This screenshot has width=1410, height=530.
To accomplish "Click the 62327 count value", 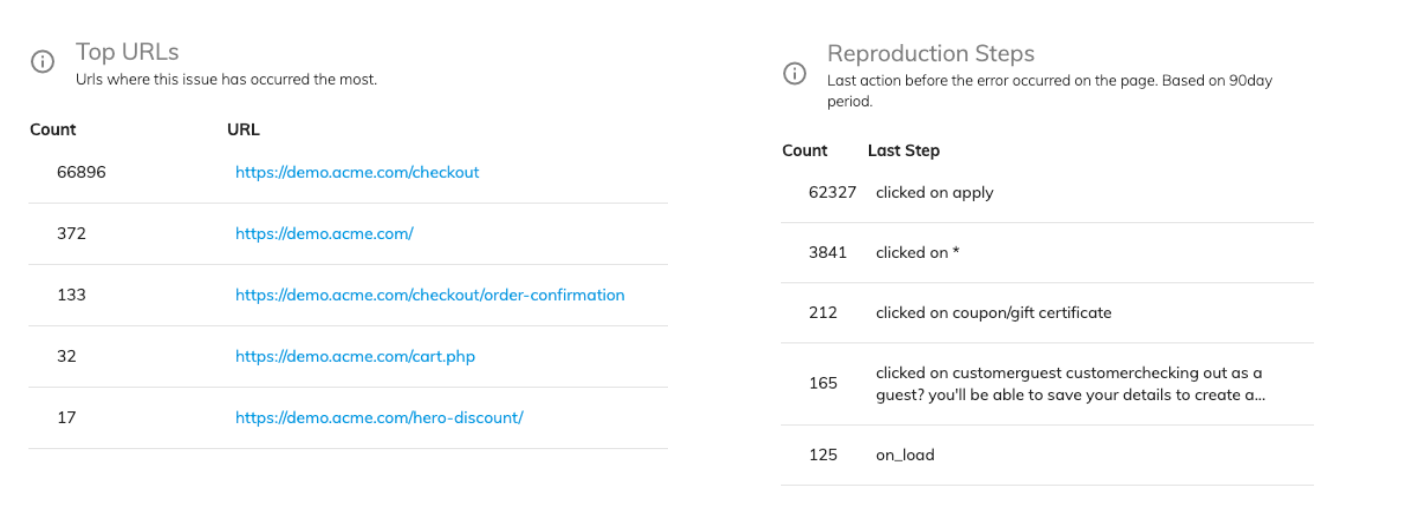I will pyautogui.click(x=833, y=192).
